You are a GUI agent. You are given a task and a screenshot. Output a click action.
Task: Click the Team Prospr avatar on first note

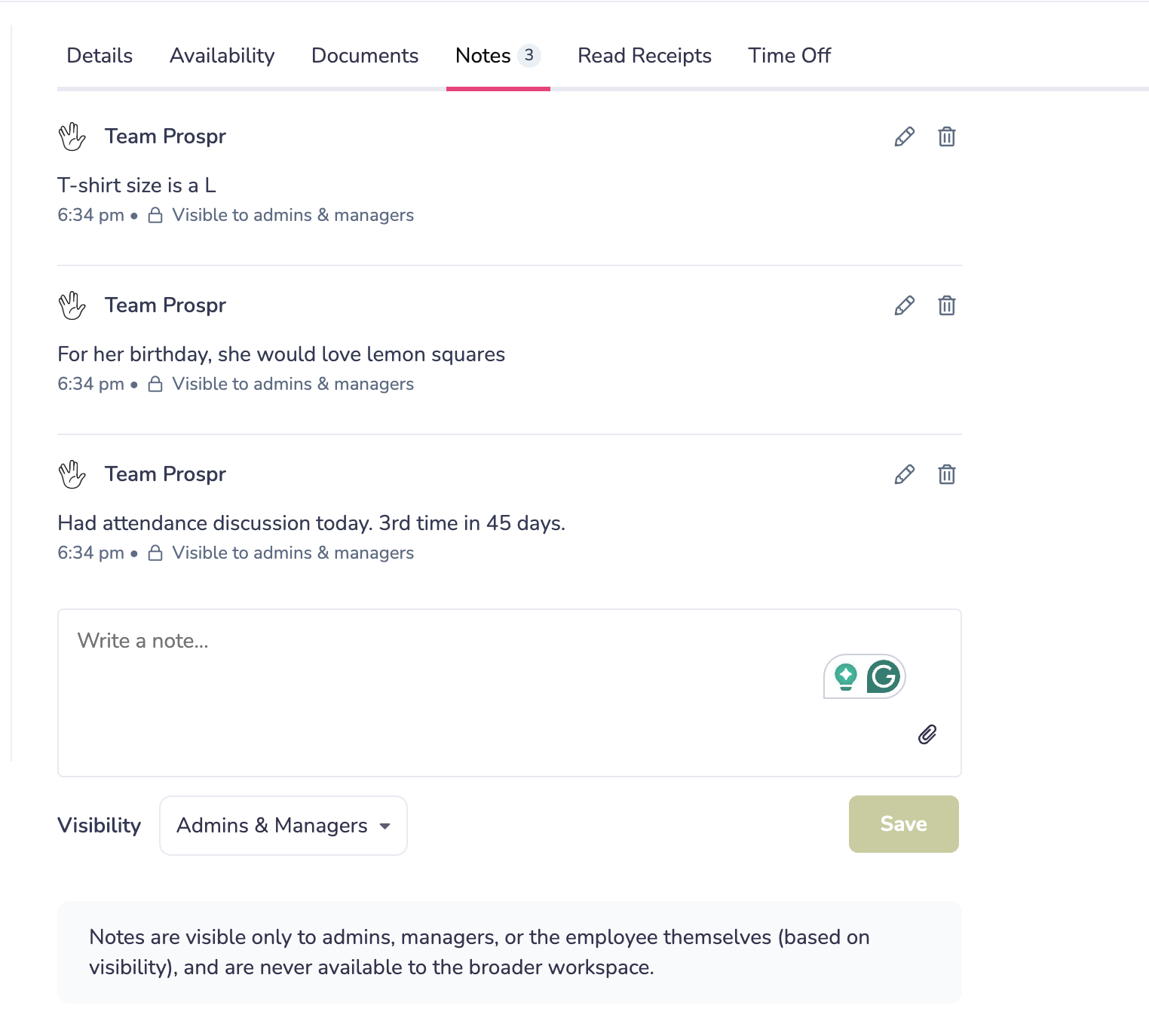tap(72, 136)
